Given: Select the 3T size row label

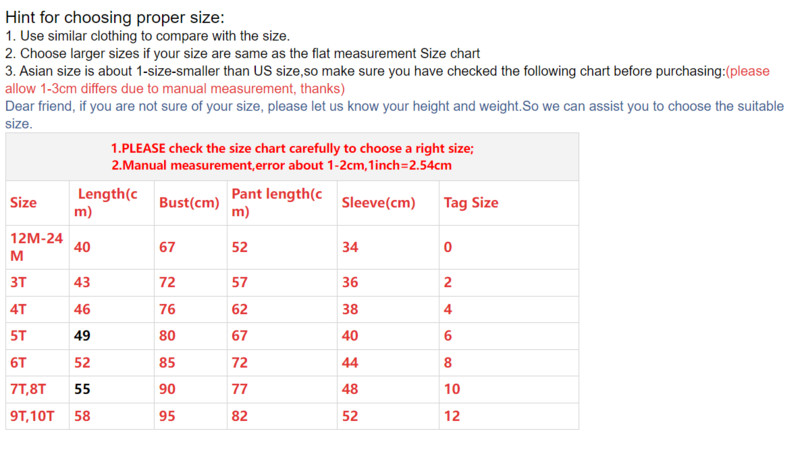Looking at the screenshot, I should (x=19, y=282).
